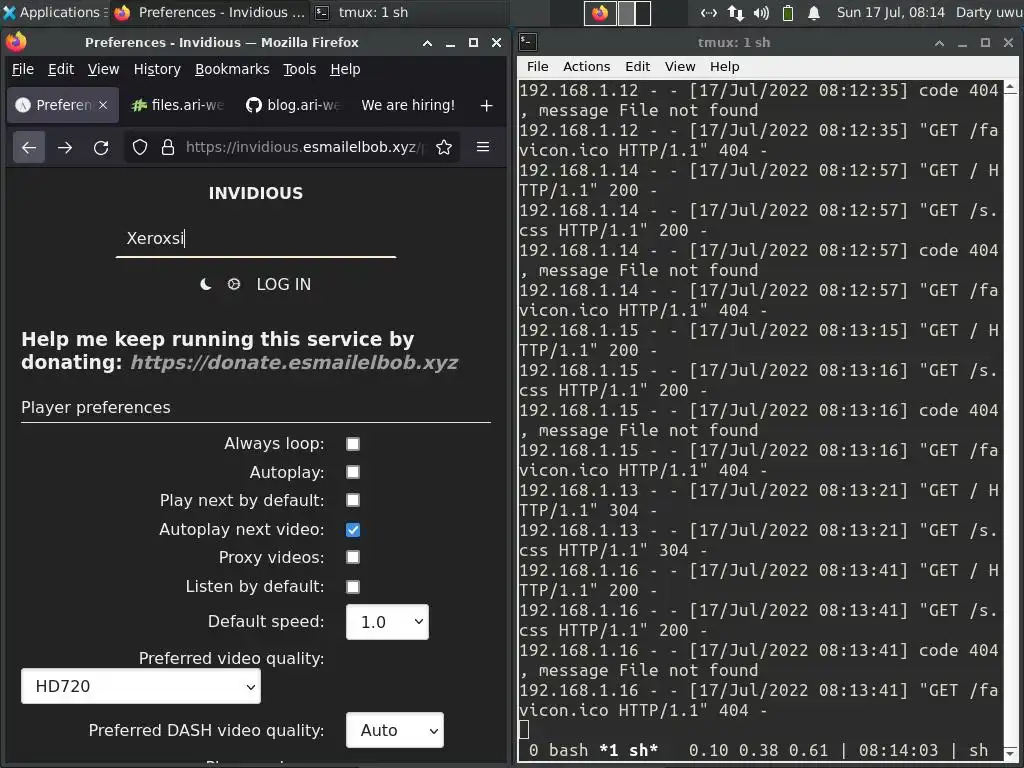Switch to Firefox via workspace switcher icon
The image size is (1024, 768).
coord(600,12)
